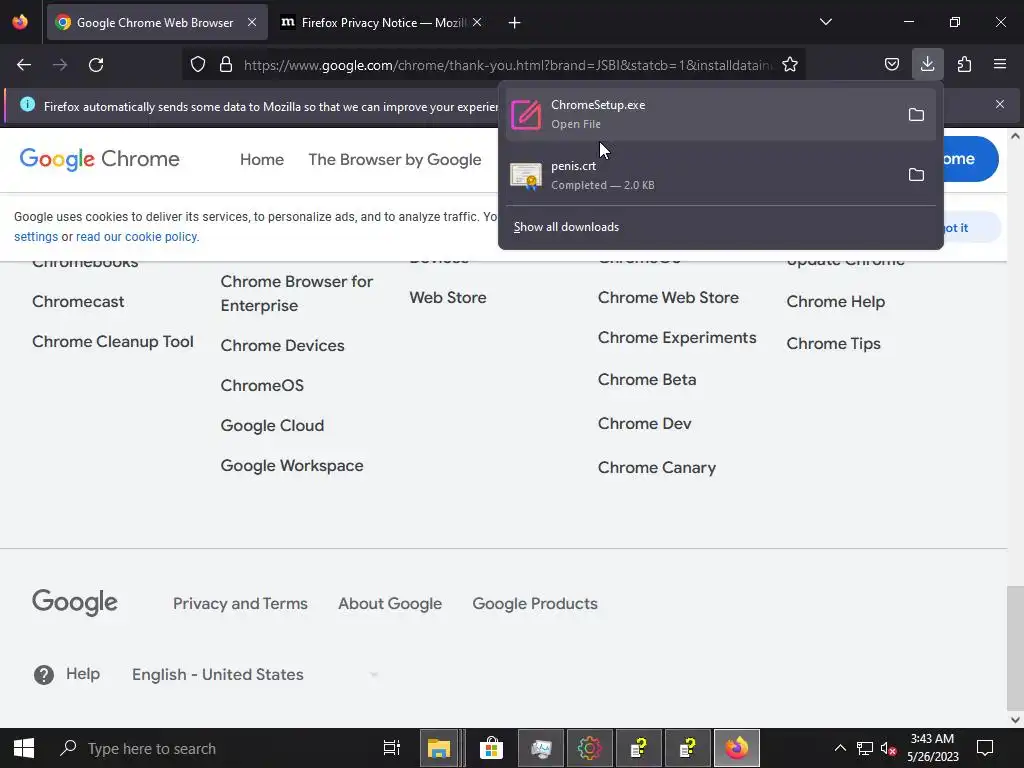Click Firefox icon on taskbar
Screen dimensions: 1024x768
[737, 748]
